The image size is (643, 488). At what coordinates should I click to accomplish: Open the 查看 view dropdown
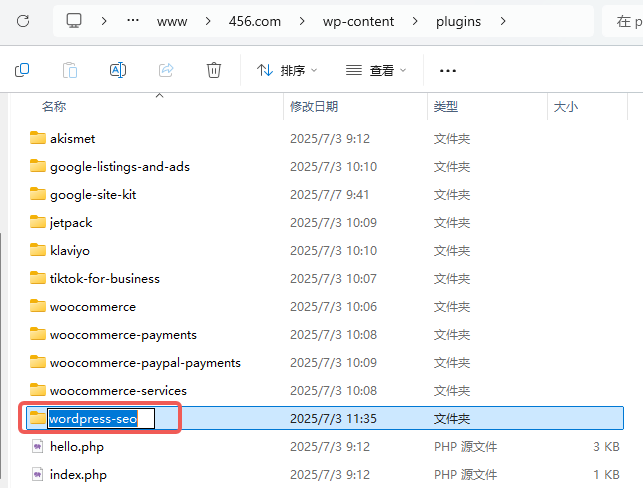376,71
